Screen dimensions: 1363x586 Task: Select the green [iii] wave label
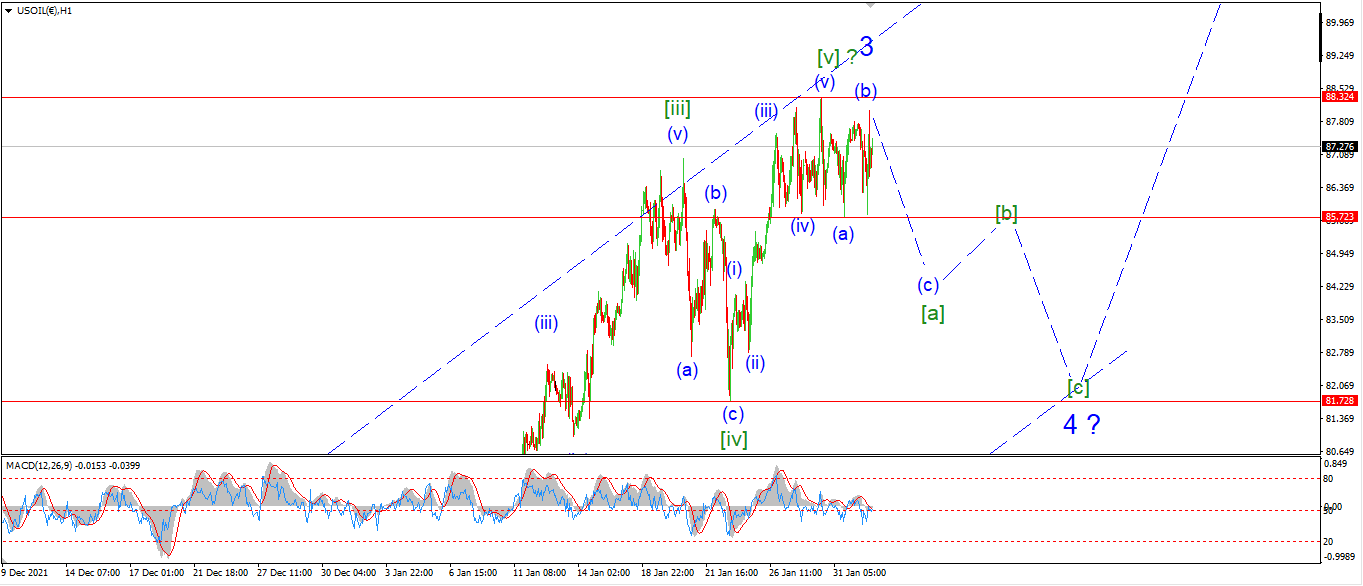[677, 108]
